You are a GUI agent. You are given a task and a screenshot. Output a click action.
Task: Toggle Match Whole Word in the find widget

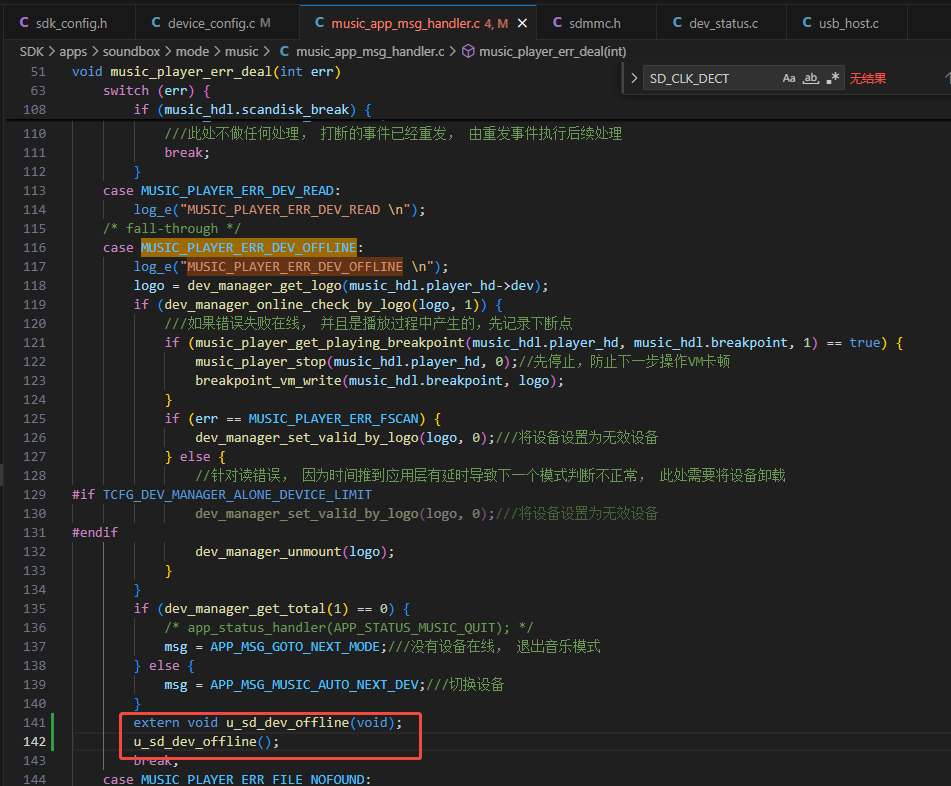pyautogui.click(x=811, y=78)
